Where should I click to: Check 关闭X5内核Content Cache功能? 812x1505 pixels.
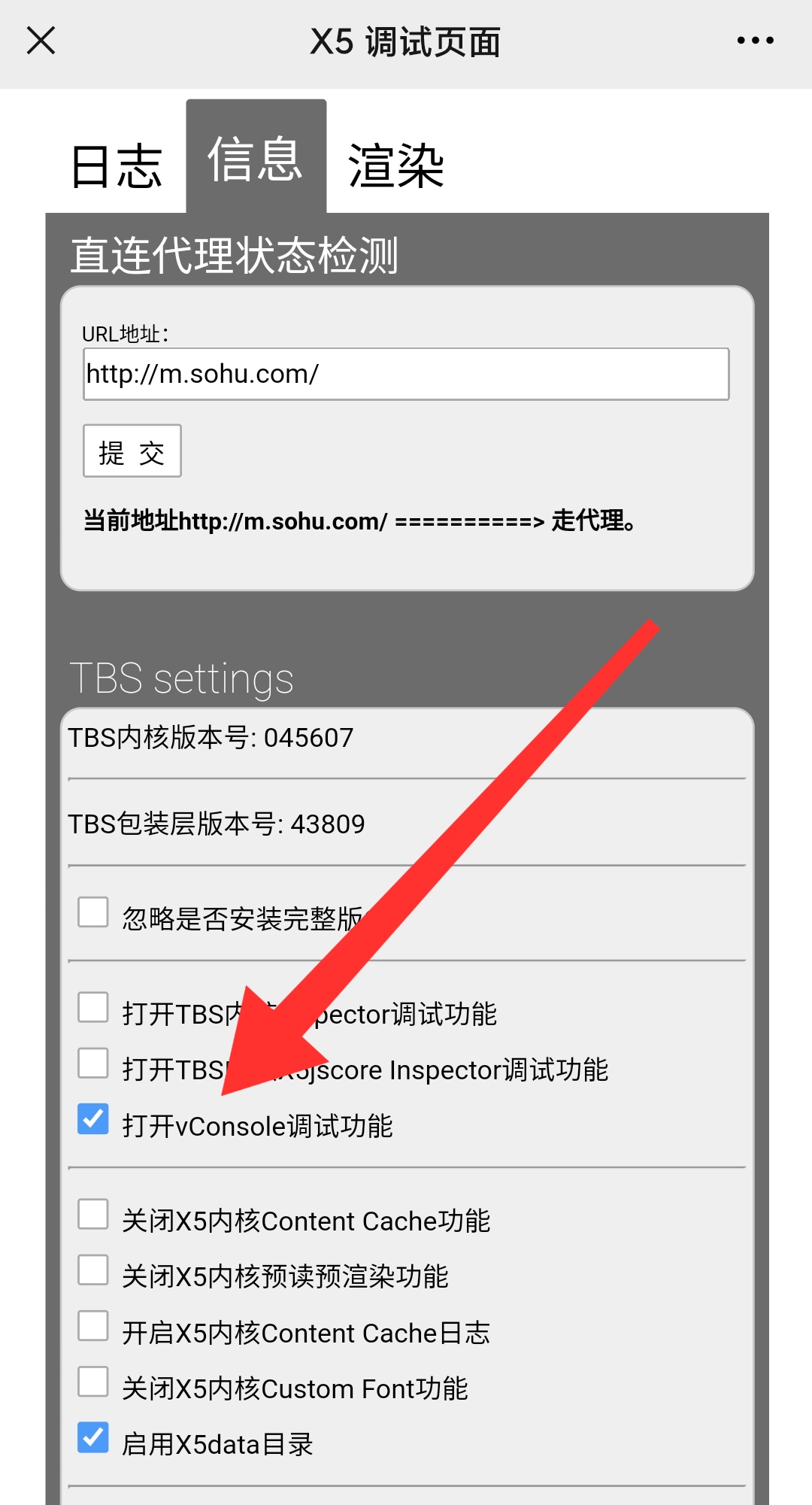point(93,1214)
